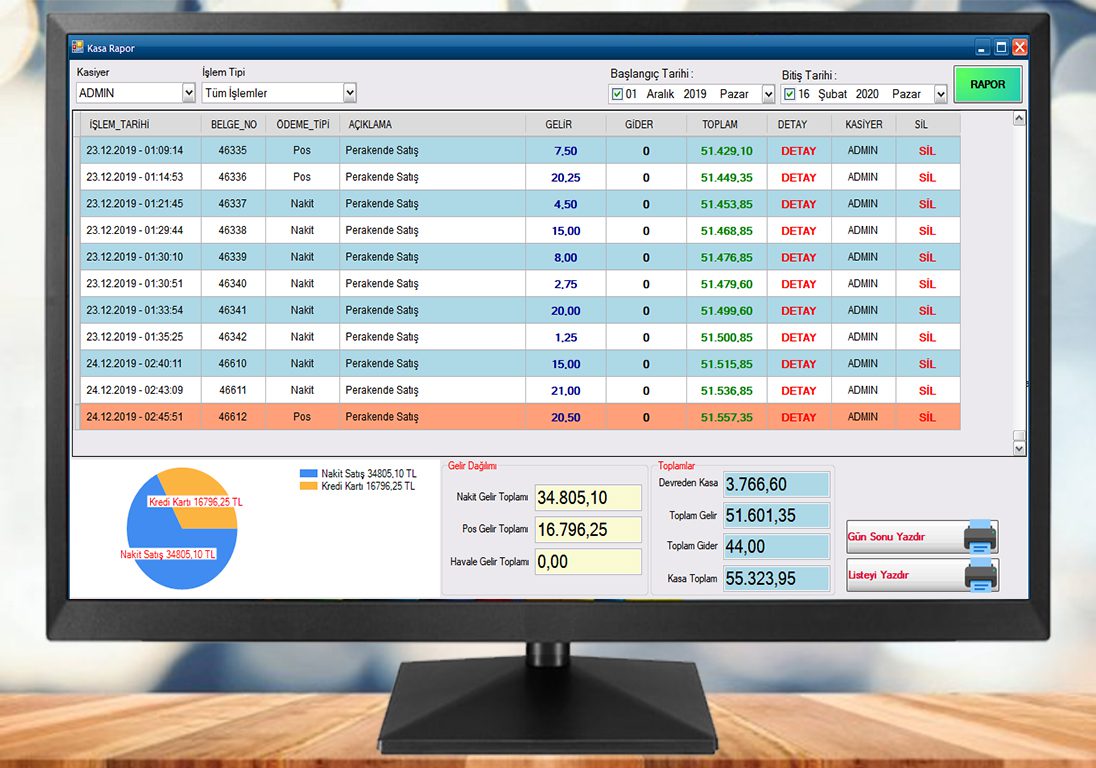This screenshot has height=768, width=1096.
Task: Click printer icon on Gün Sonu Yazdır
Action: [x=979, y=537]
